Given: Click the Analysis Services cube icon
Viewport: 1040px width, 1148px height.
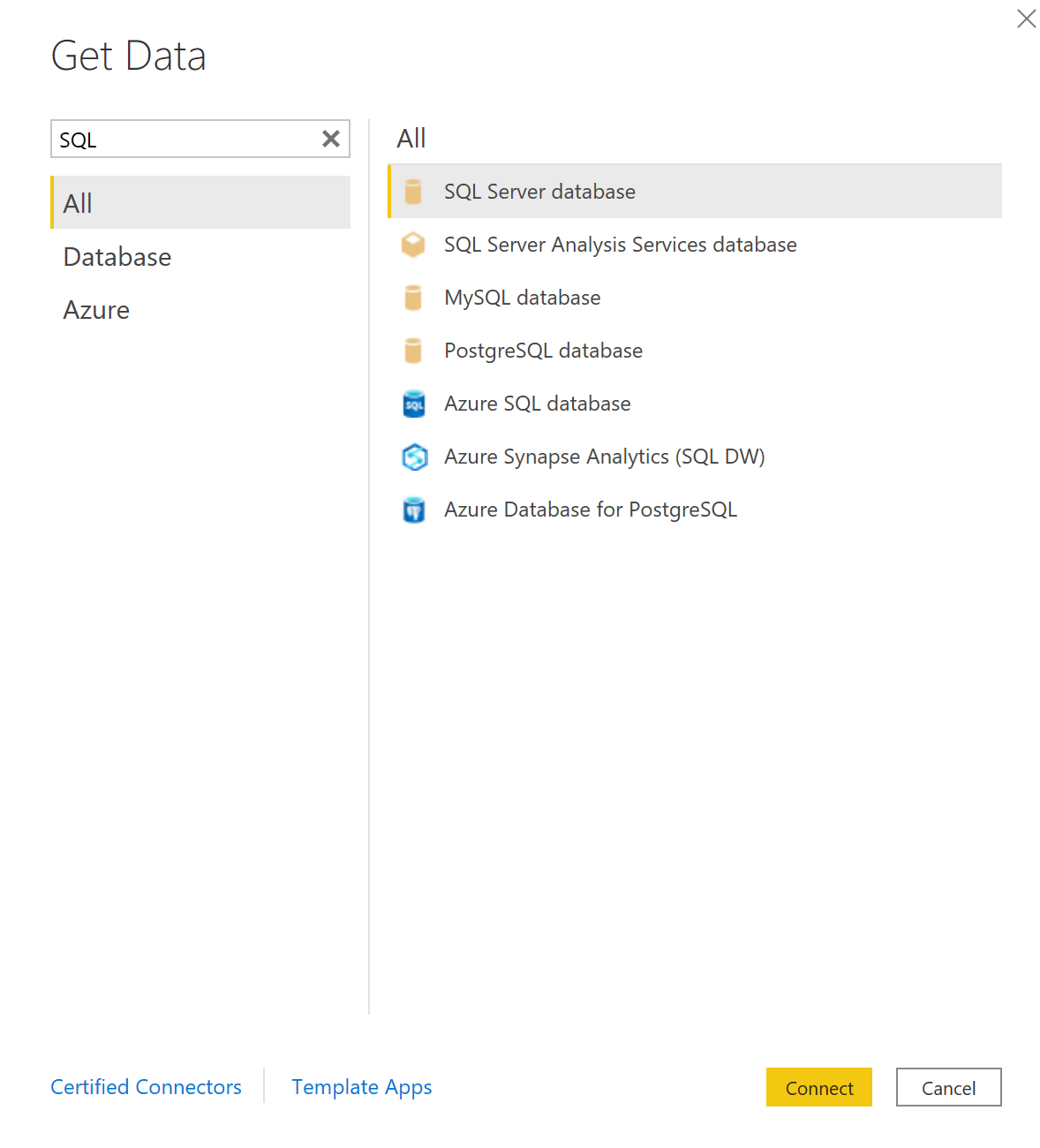Looking at the screenshot, I should tap(413, 245).
